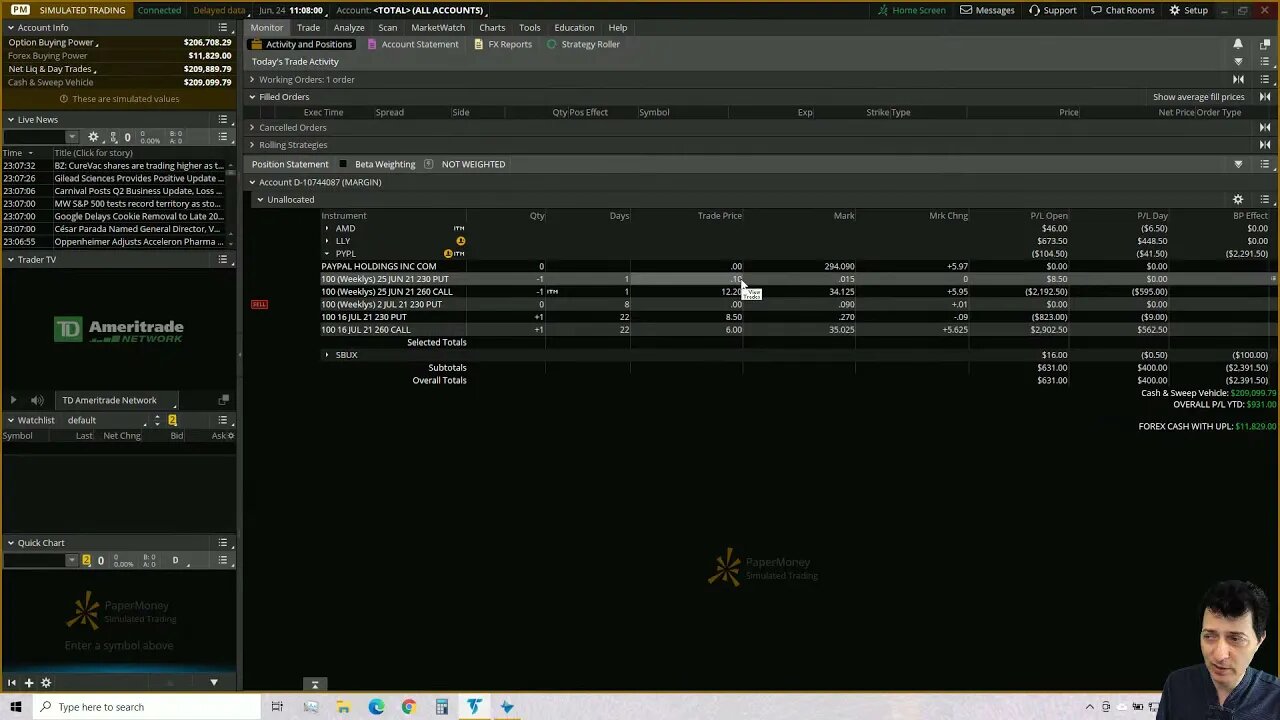Open FX Reports sub-tab
Image resolution: width=1280 pixels, height=720 pixels.
(503, 44)
